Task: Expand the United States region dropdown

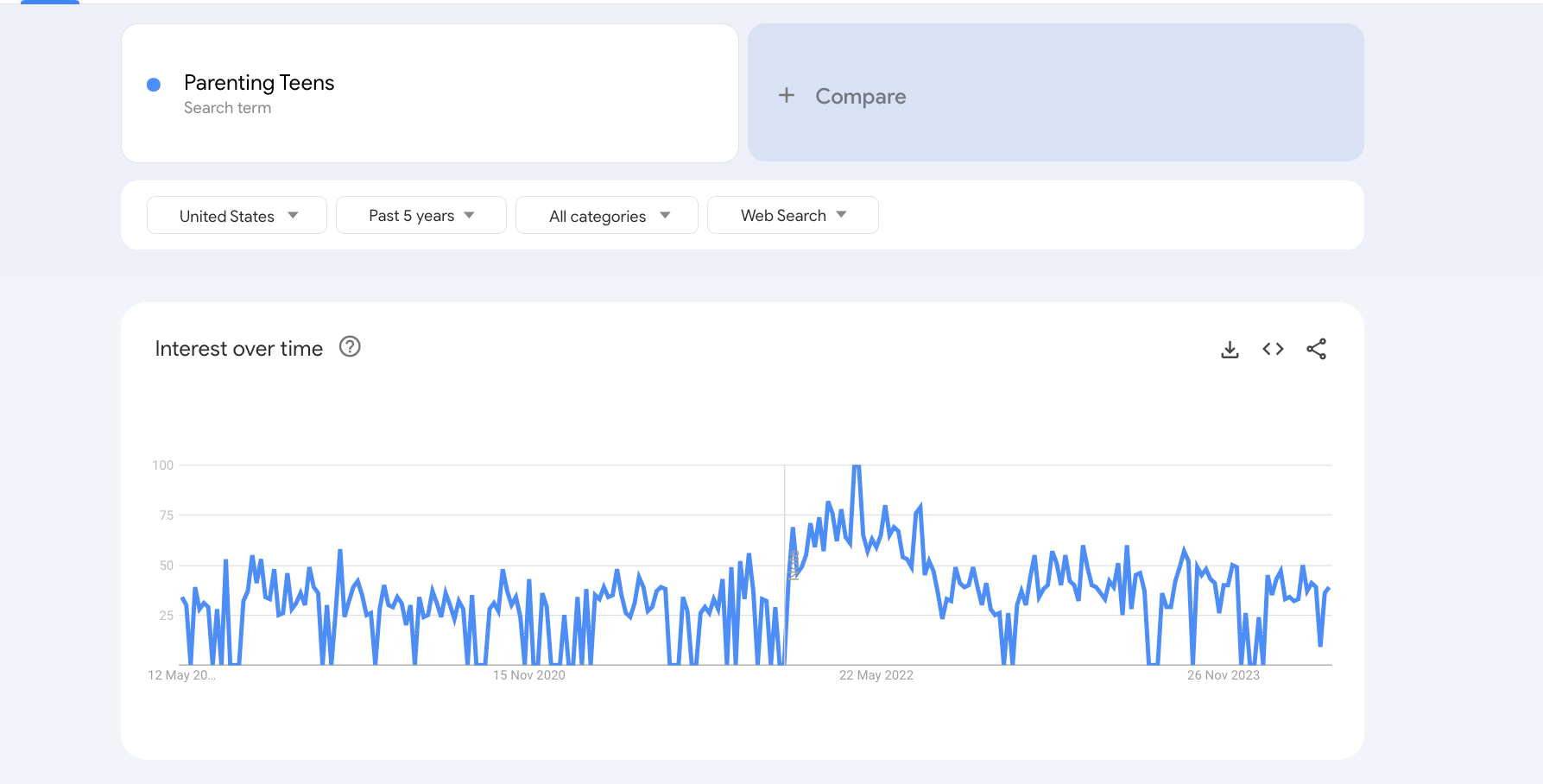Action: [237, 216]
